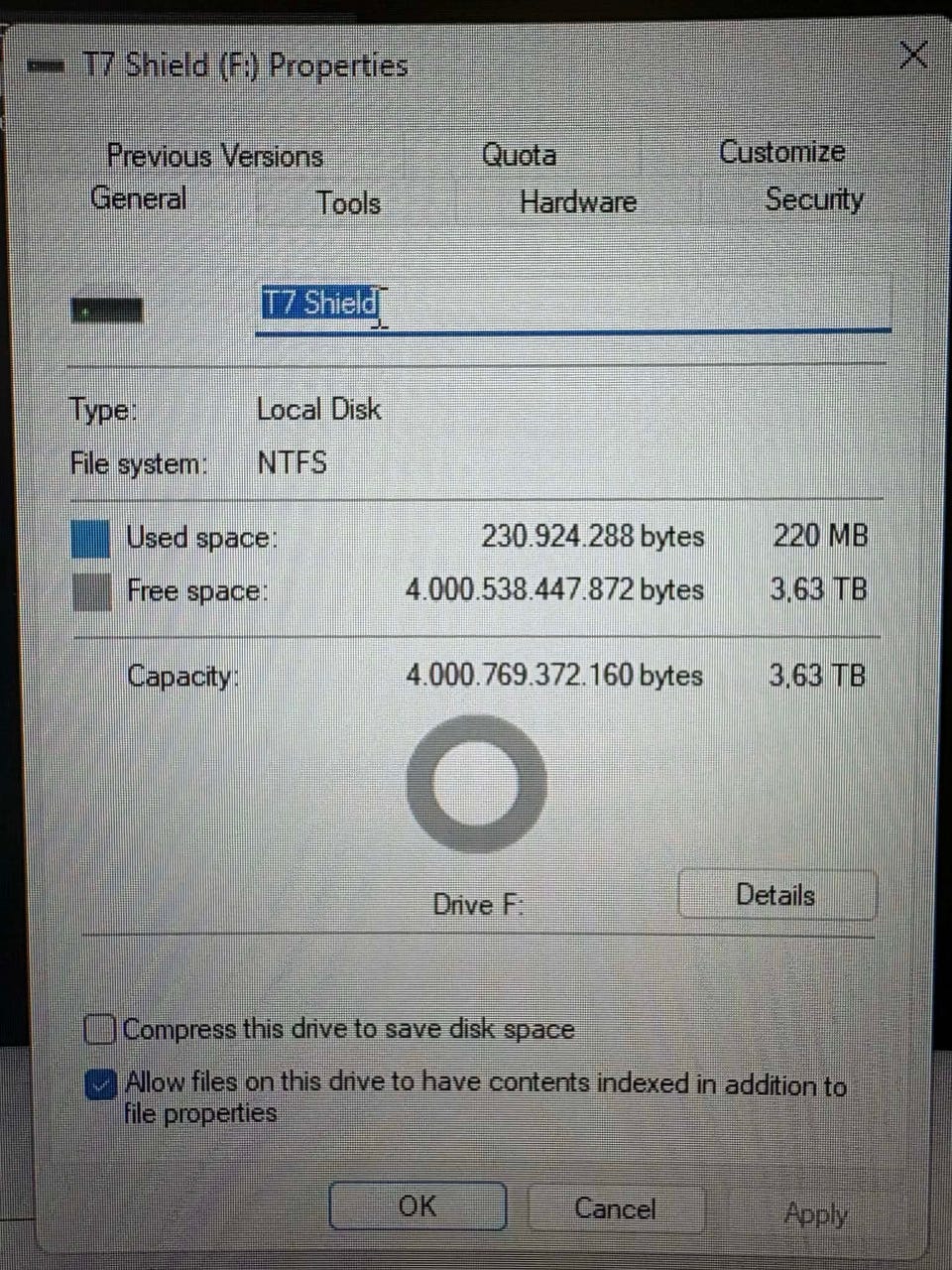Viewport: 952px width, 1270px height.
Task: Click the Cancel button
Action: click(x=616, y=1208)
